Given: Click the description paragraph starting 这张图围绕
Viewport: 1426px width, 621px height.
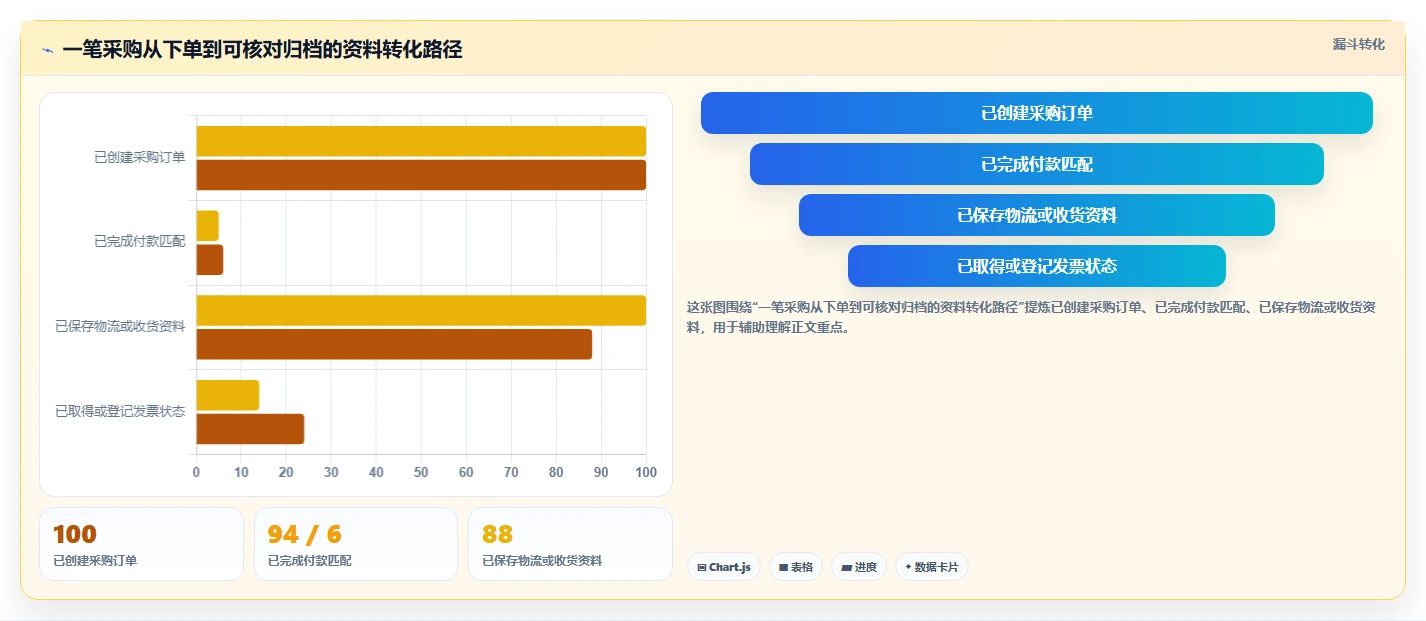Looking at the screenshot, I should click(x=1031, y=317).
